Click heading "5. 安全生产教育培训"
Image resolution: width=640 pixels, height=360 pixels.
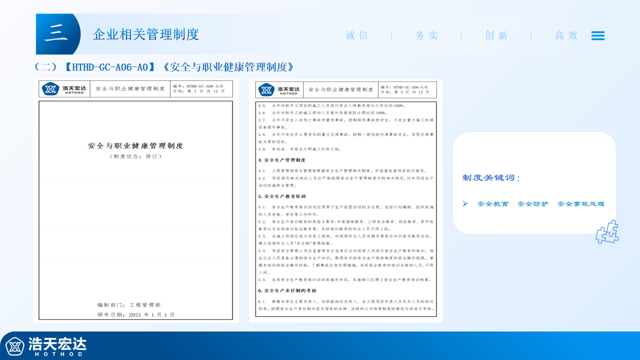tap(282, 196)
